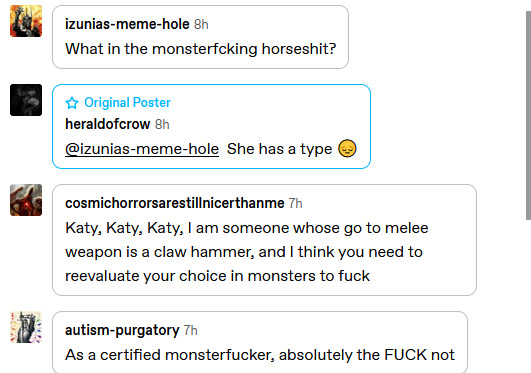The height and width of the screenshot is (373, 531).
Task: Click the "As a certified monsterfucker" comment
Action: tap(260, 355)
